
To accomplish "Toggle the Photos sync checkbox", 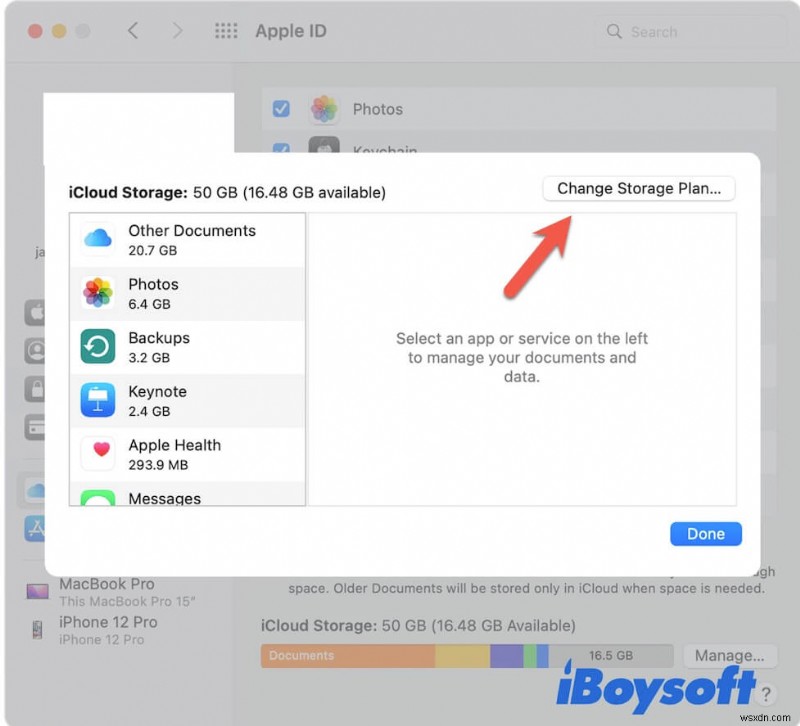I will pos(281,110).
